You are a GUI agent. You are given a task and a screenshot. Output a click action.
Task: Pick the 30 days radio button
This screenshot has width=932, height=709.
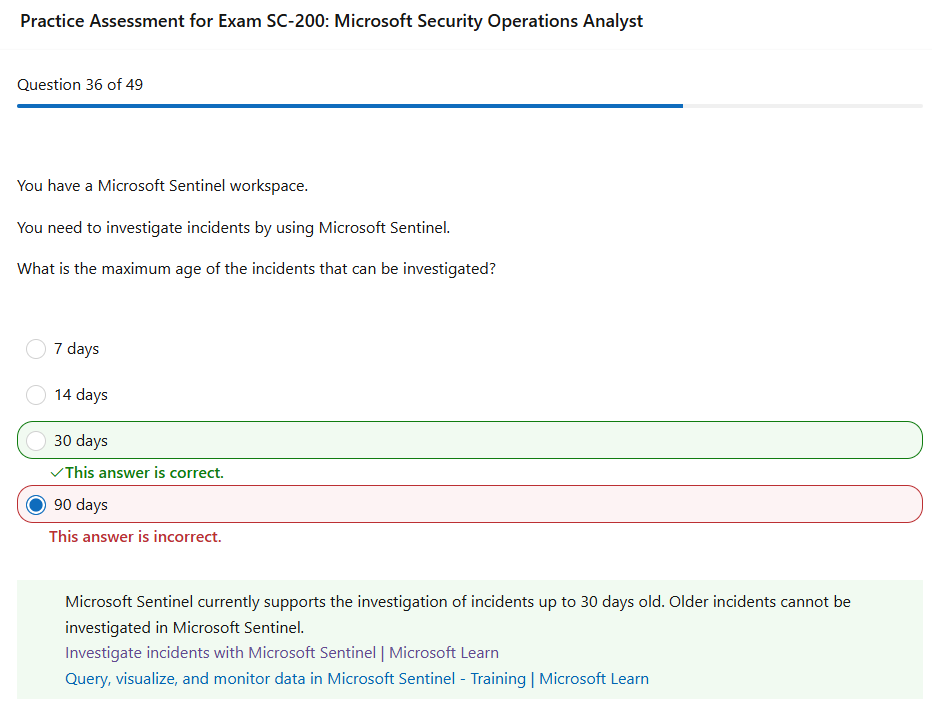36,441
